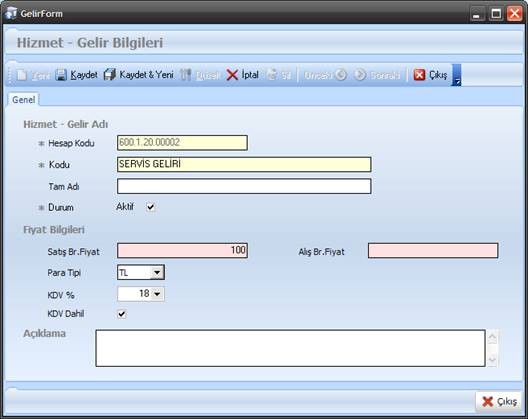Uncheck the Aktif status checkbox
Viewport: 528px width, 419px height.
pos(151,207)
